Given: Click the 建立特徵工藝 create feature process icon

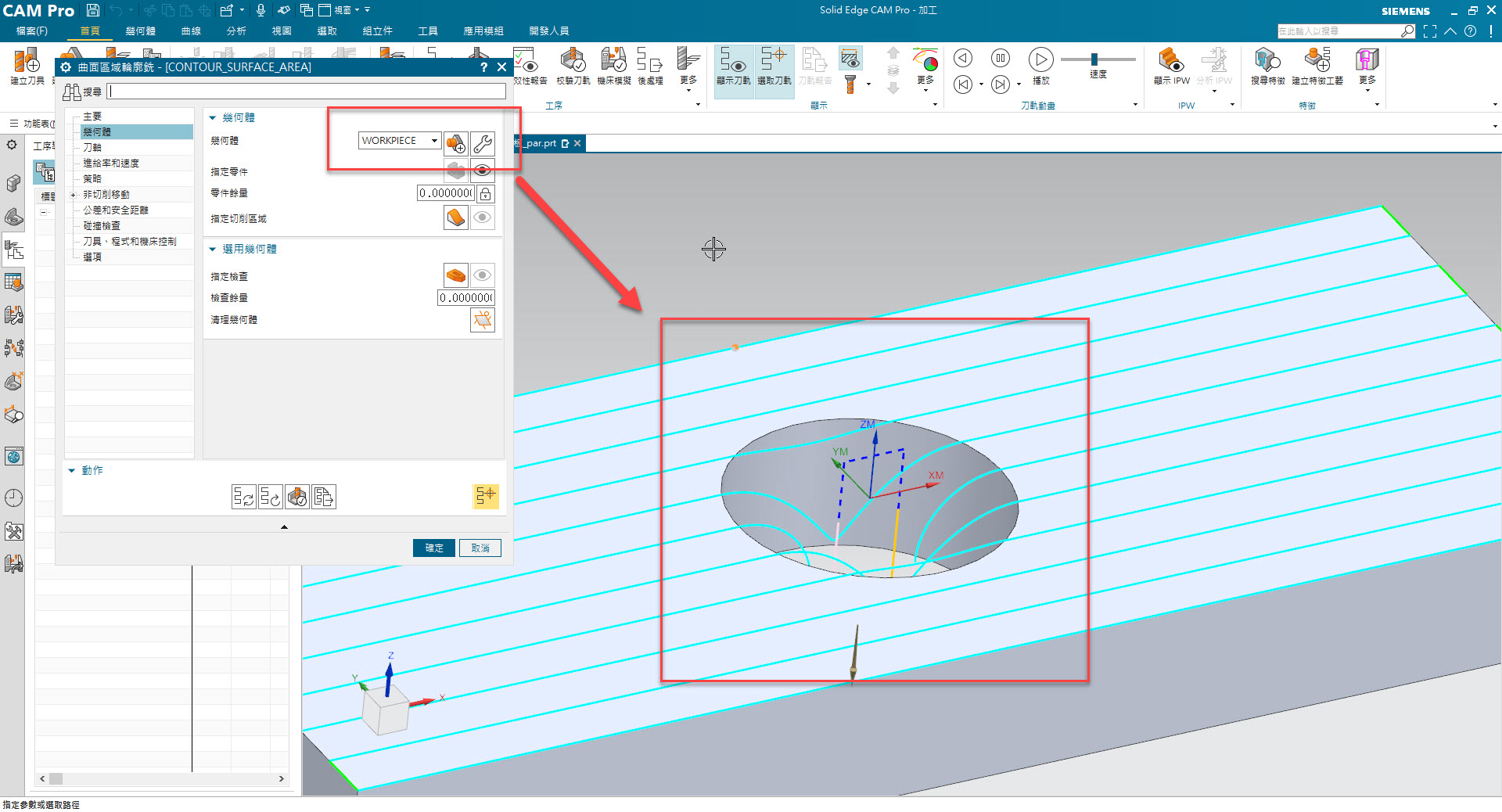Looking at the screenshot, I should click(1317, 66).
